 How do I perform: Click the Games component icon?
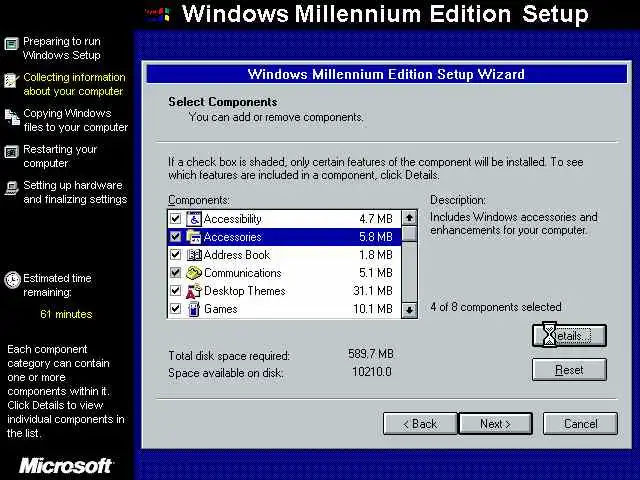click(194, 309)
